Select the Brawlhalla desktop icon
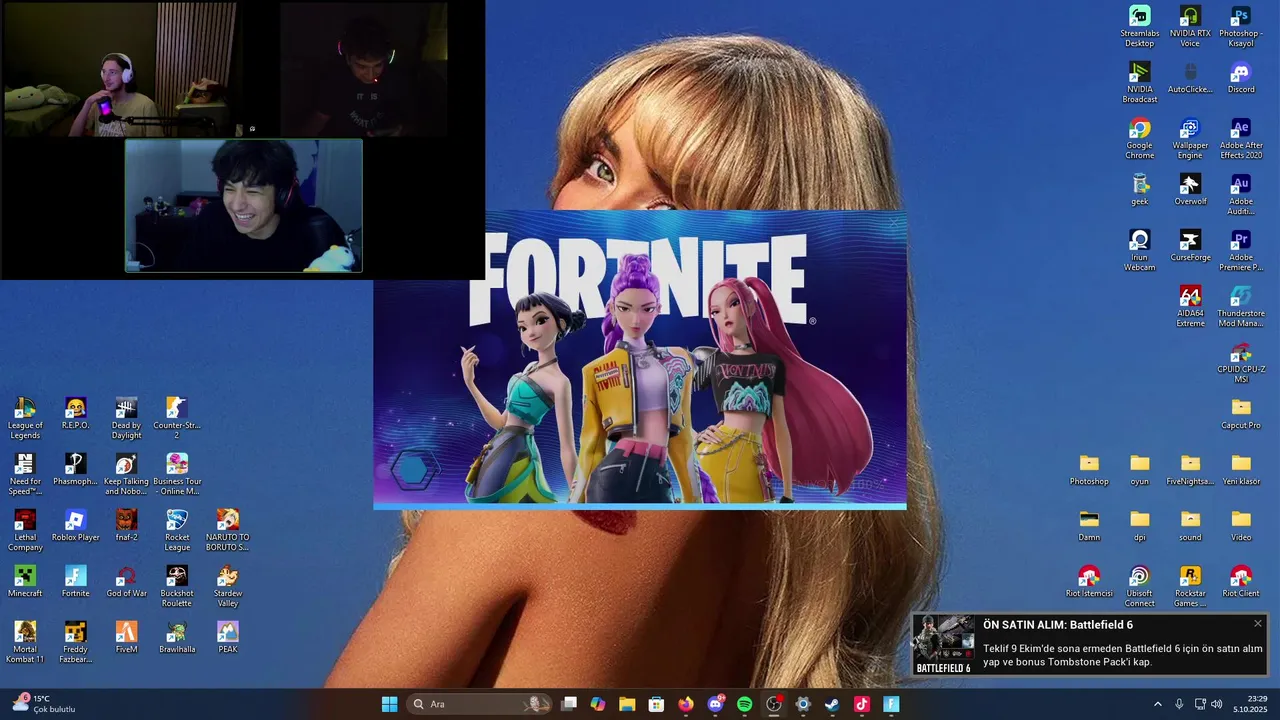The image size is (1280, 720). [x=177, y=638]
